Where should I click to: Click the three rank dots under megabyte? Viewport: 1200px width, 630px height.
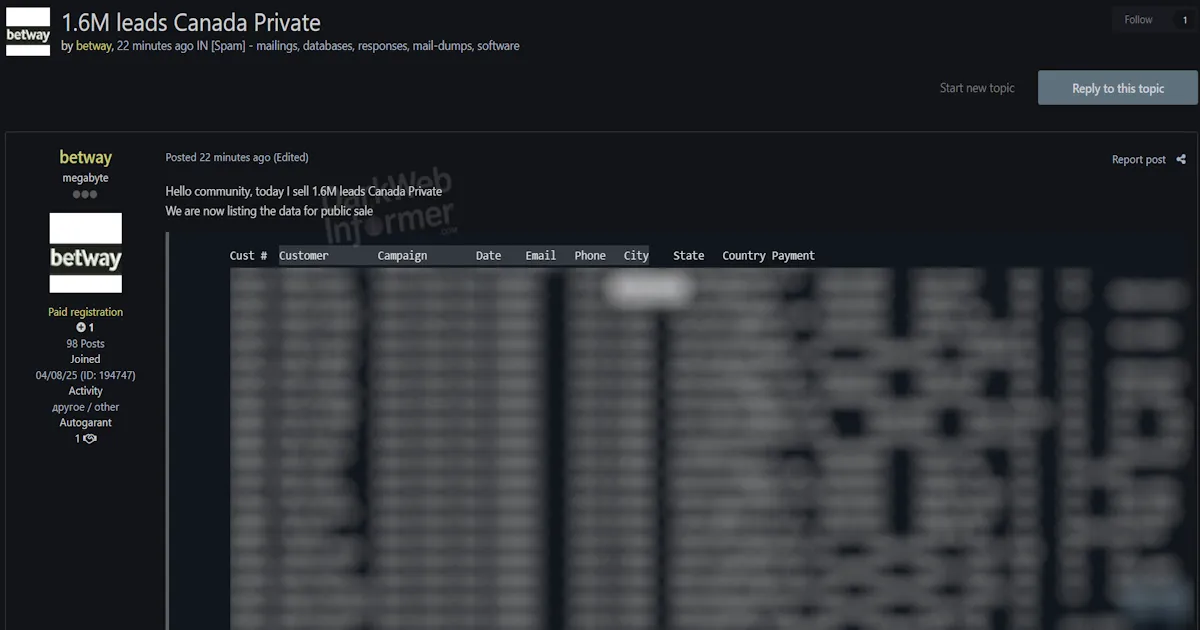(85, 194)
